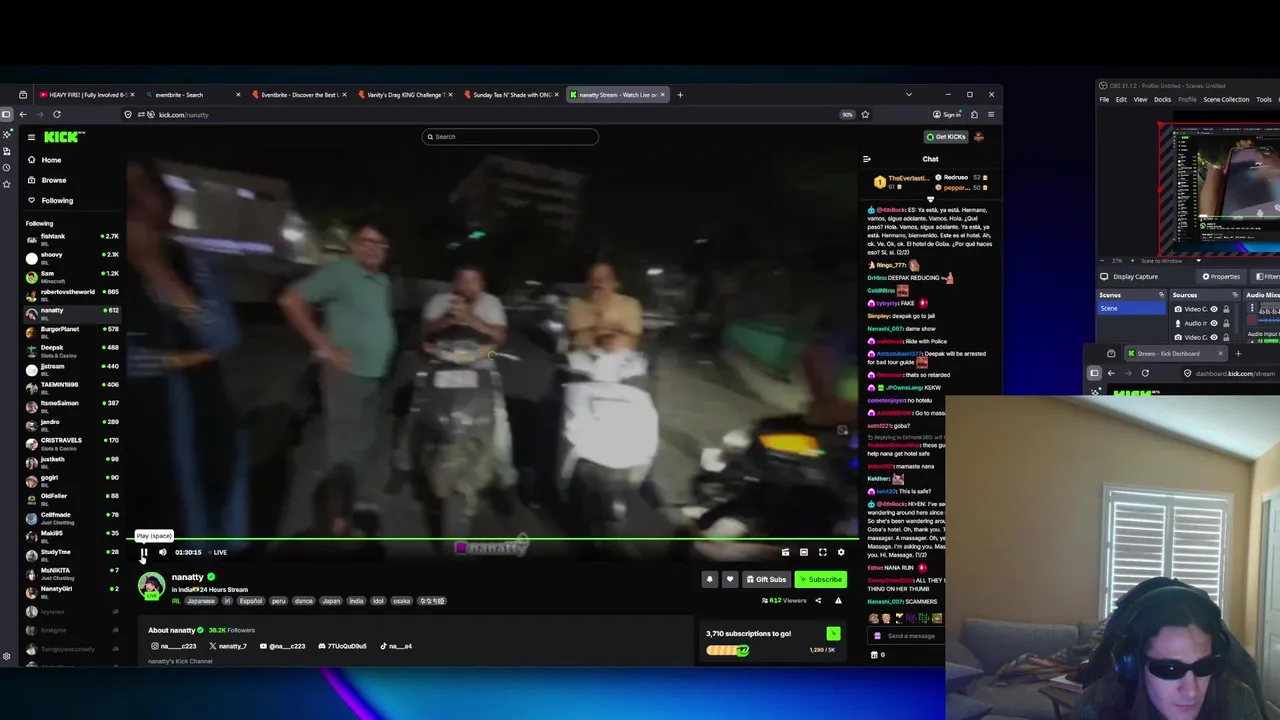This screenshot has width=1280, height=720.
Task: Click Properties button in OBS
Action: 1221,277
